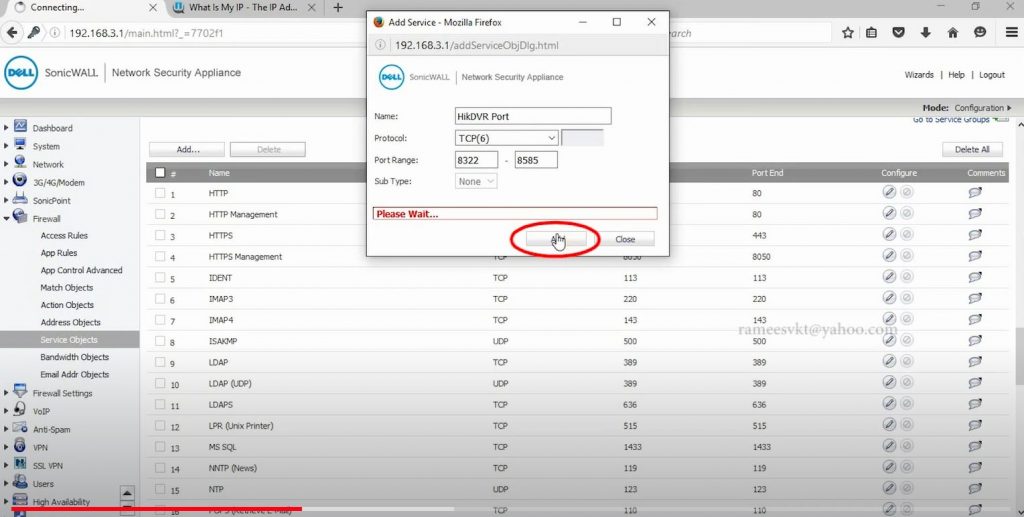Click the Dashboard icon in sidebar
The image size is (1024, 517).
(x=20, y=127)
